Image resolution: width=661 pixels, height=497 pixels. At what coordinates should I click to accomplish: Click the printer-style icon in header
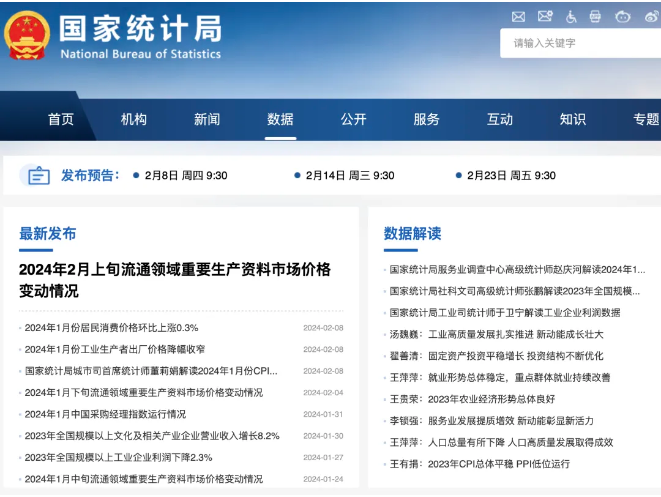[595, 16]
